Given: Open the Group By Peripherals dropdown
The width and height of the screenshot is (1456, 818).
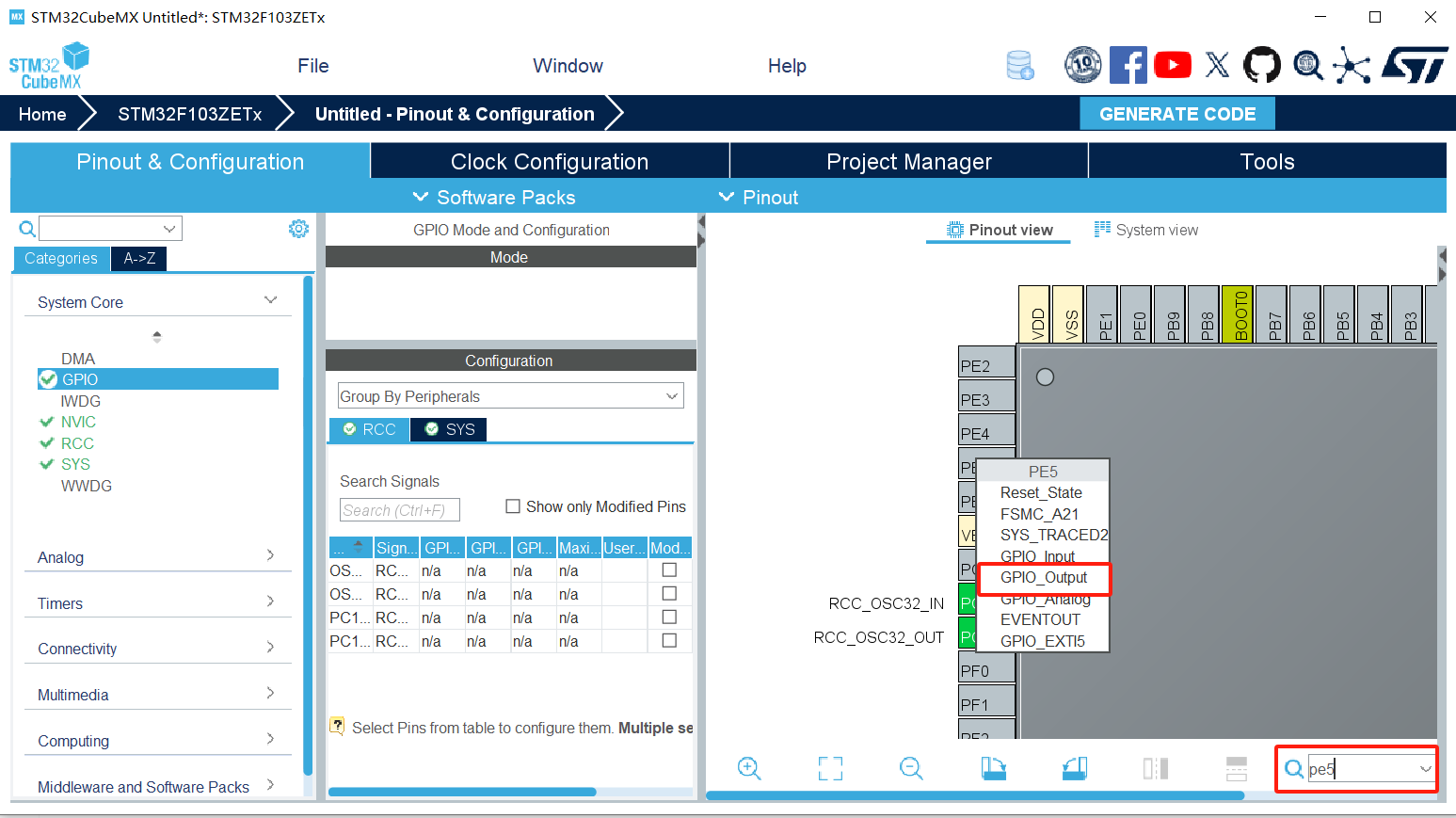Looking at the screenshot, I should click(x=510, y=396).
